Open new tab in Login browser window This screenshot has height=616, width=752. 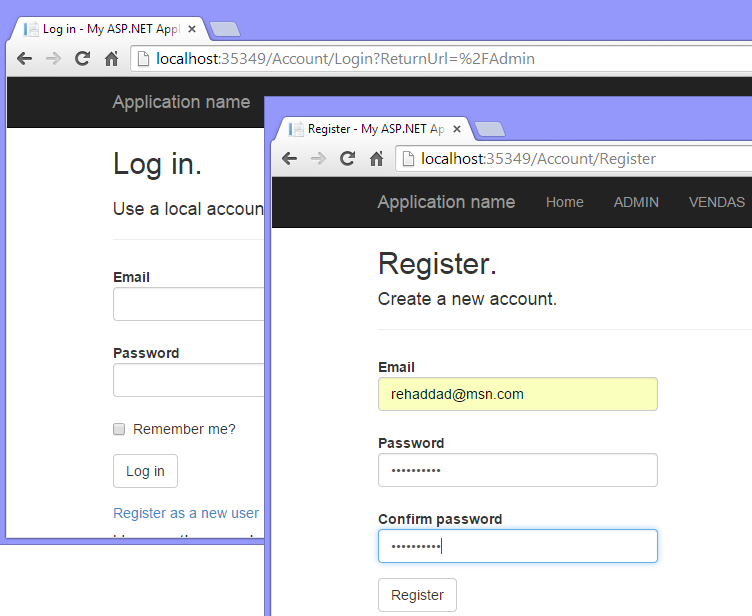pos(225,29)
